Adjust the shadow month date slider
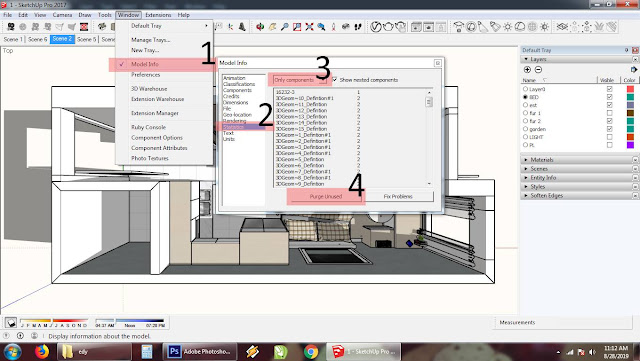Screen dimensions: 640x361 pos(53,321)
